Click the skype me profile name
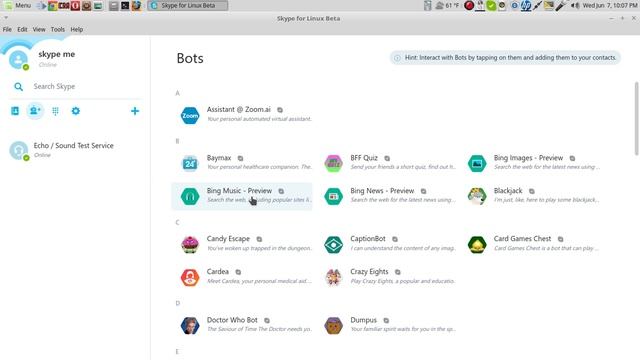The height and width of the screenshot is (360, 640). 57,54
